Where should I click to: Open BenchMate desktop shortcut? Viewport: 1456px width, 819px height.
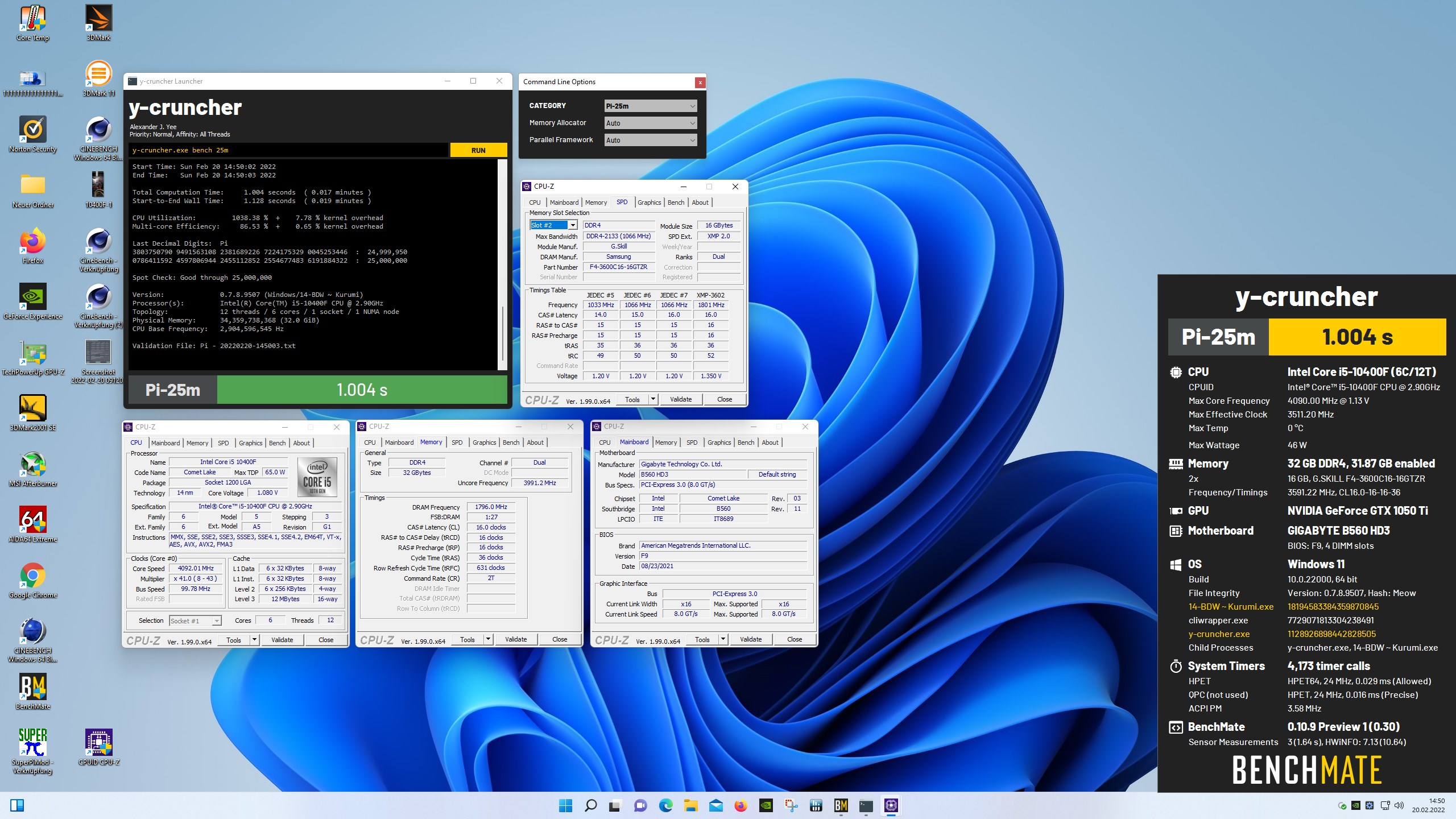pyautogui.click(x=32, y=692)
